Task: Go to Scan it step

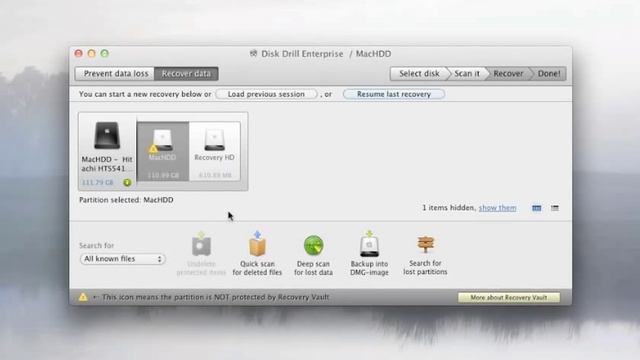Action: 467,73
